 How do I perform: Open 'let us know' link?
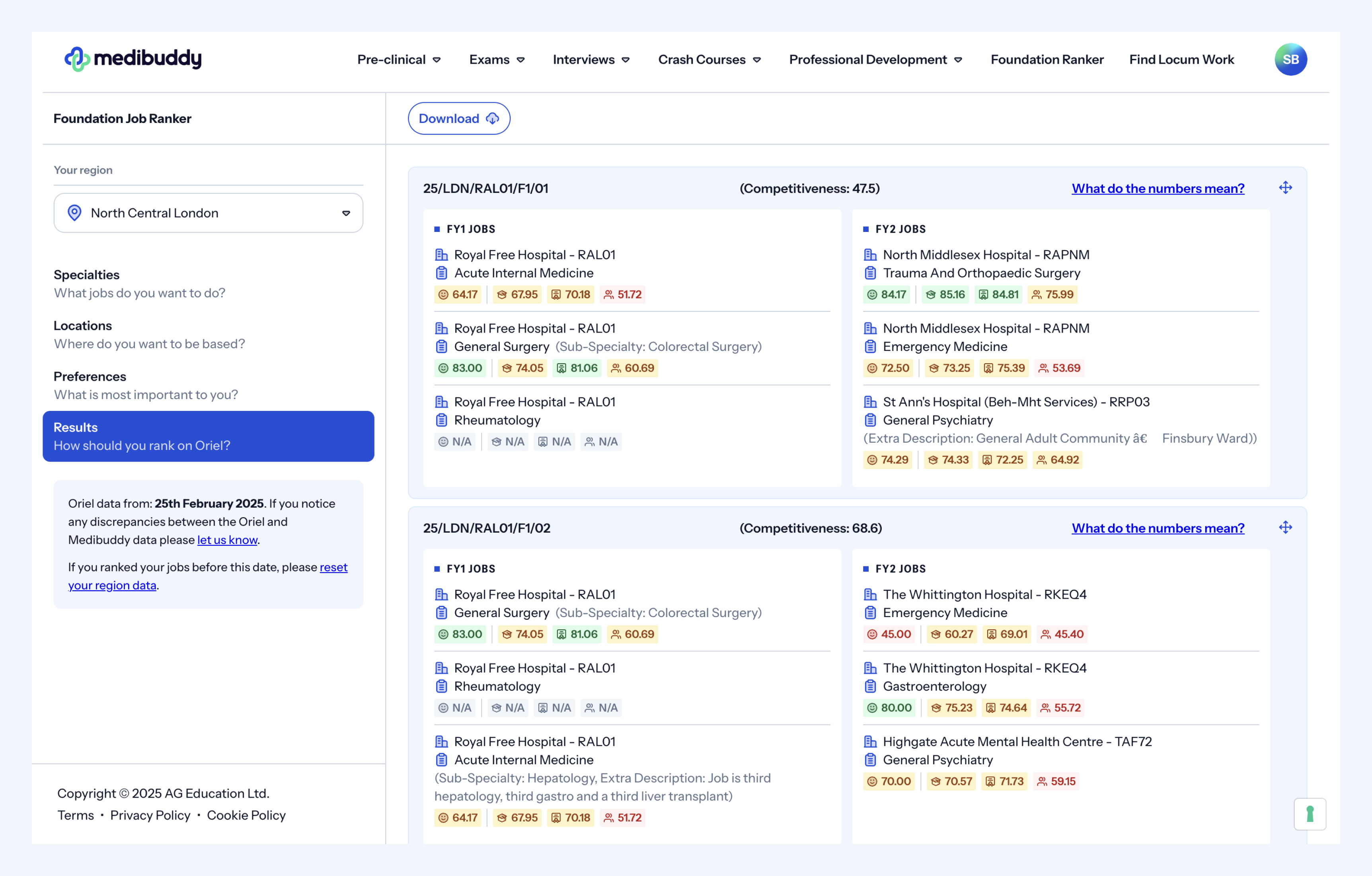227,539
